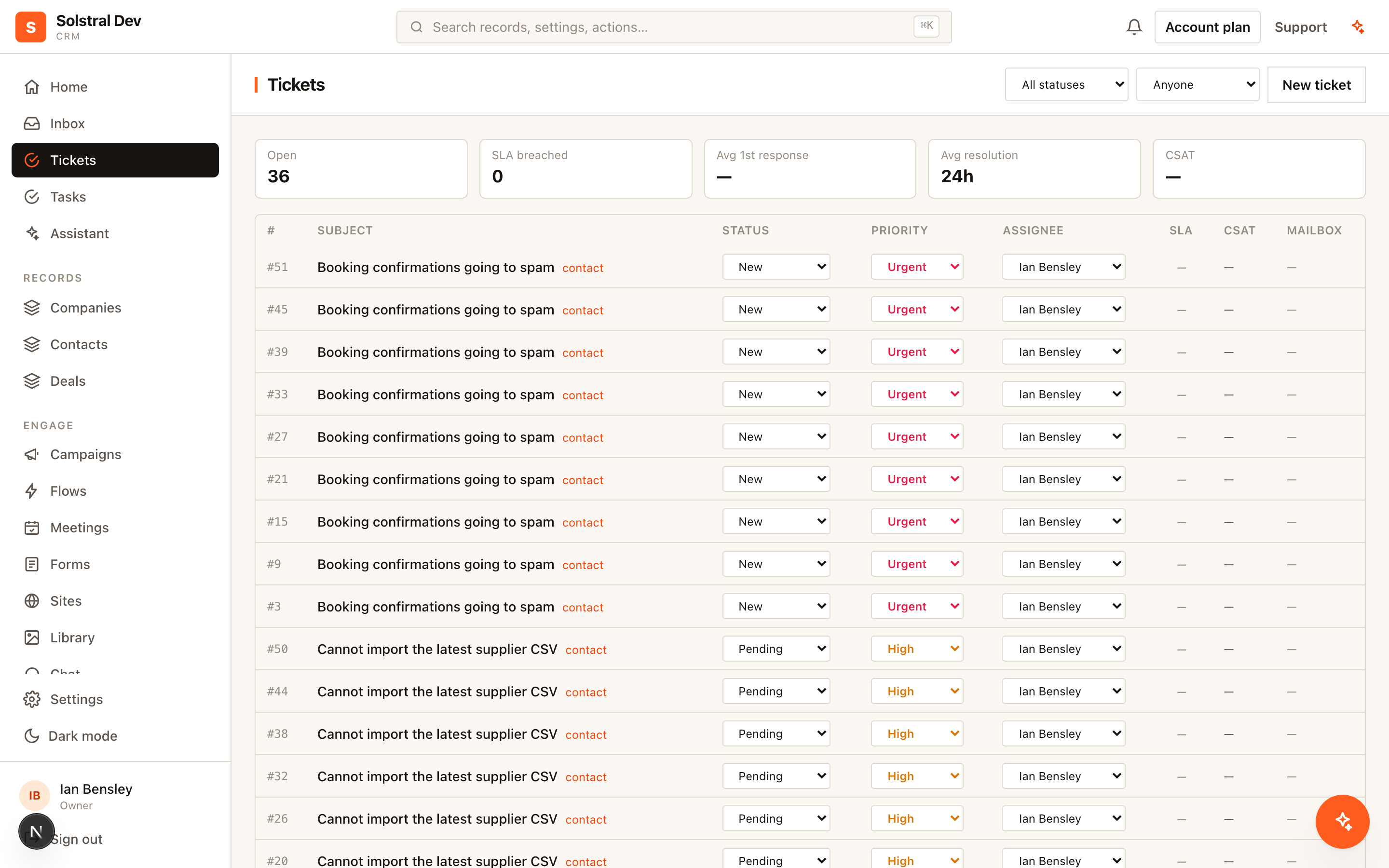
Task: Click the Home icon in sidebar
Action: pos(32,87)
